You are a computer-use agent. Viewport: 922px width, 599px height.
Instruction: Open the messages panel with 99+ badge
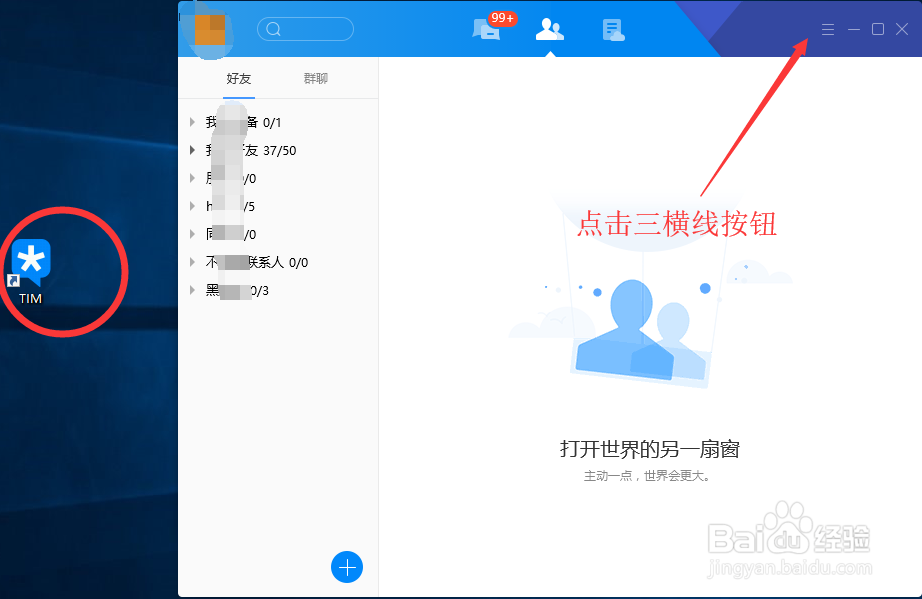coord(487,30)
